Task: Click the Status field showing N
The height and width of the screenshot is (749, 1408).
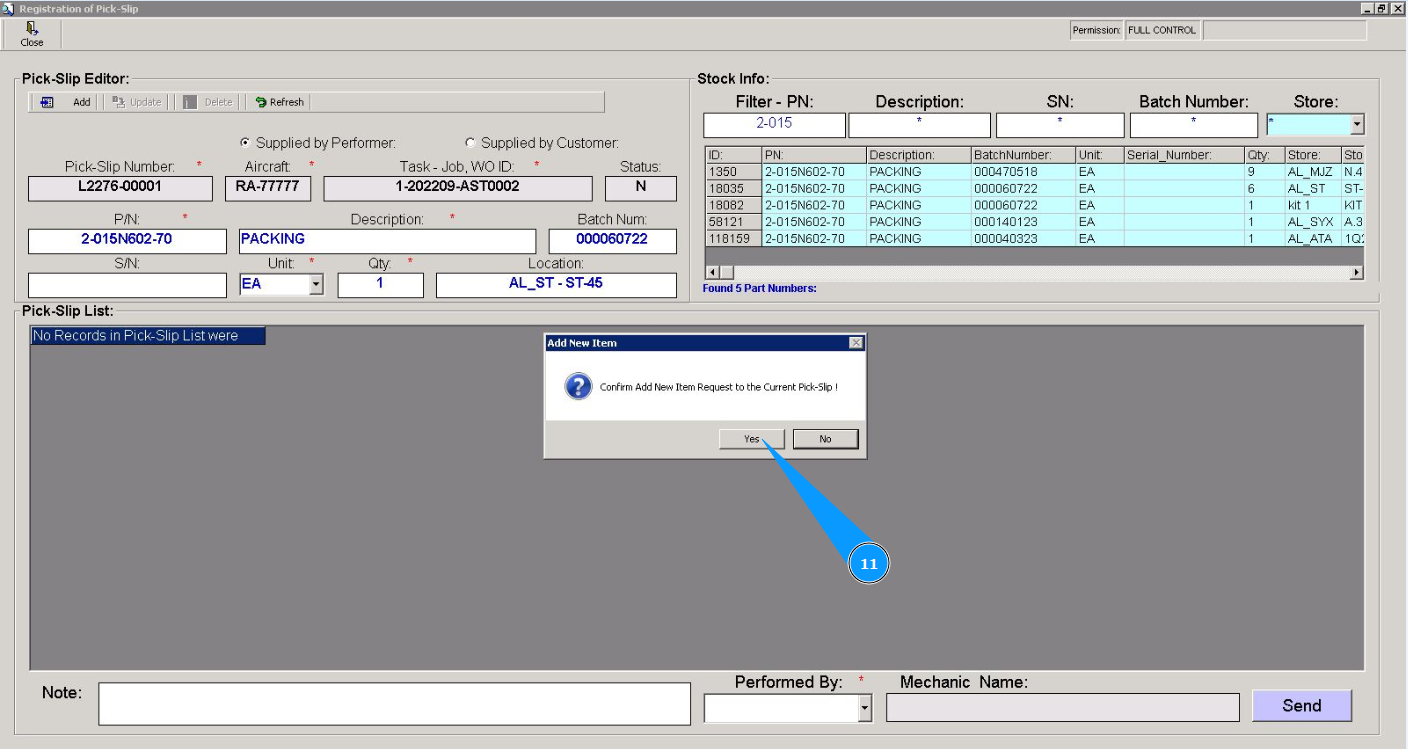Action: 641,188
